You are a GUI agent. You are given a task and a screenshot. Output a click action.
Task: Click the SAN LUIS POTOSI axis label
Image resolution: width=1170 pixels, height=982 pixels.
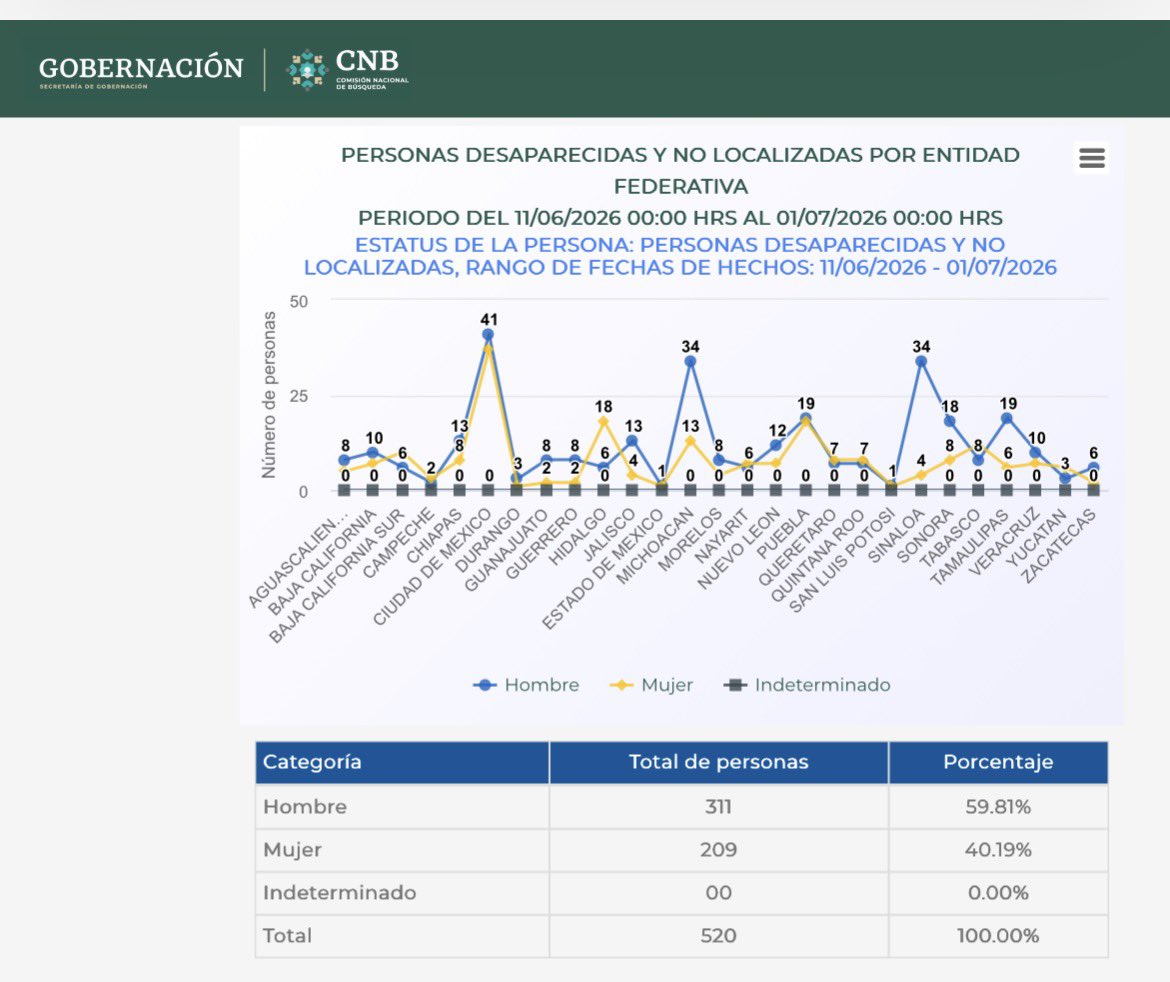coord(842,561)
